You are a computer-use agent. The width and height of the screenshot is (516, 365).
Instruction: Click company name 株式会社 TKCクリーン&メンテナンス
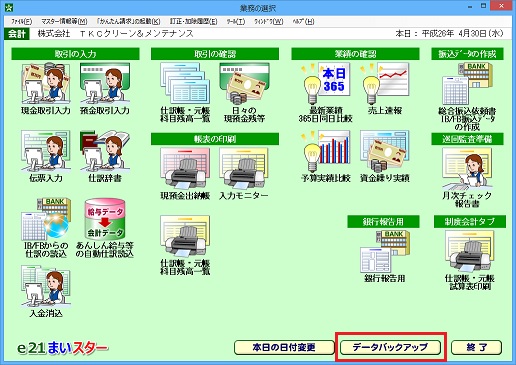[115, 34]
